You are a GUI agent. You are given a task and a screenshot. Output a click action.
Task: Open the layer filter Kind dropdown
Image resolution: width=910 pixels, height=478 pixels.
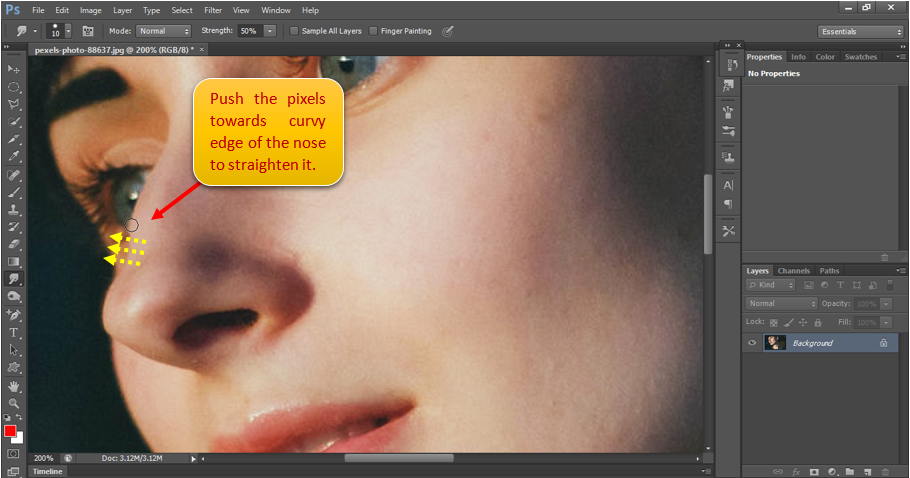[770, 285]
